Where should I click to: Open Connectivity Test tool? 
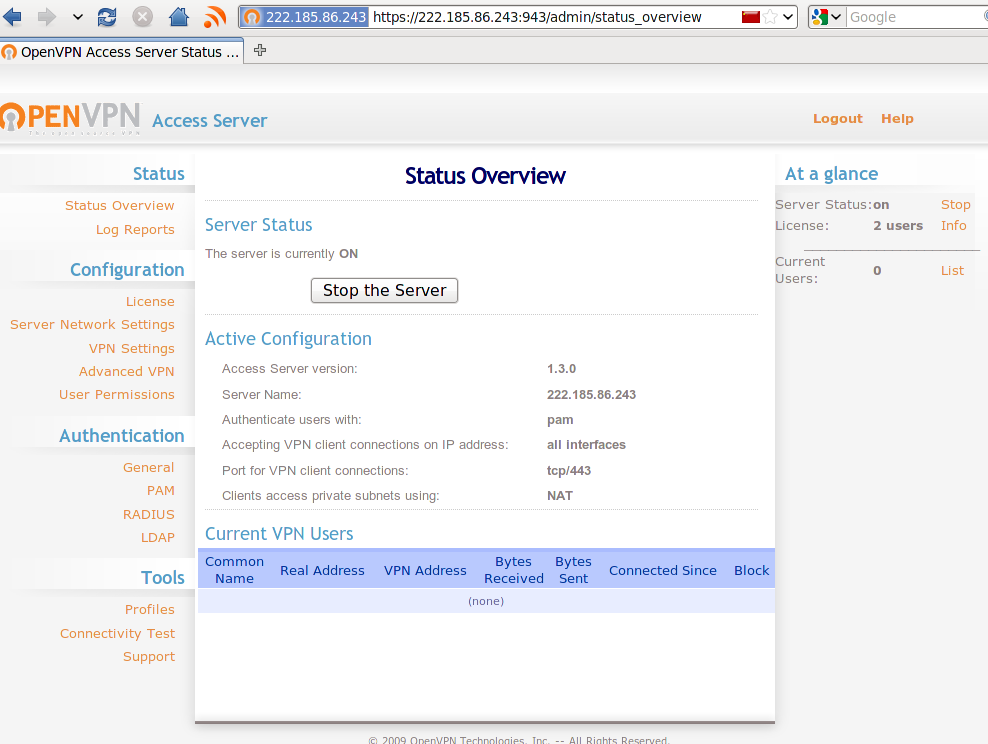(117, 634)
